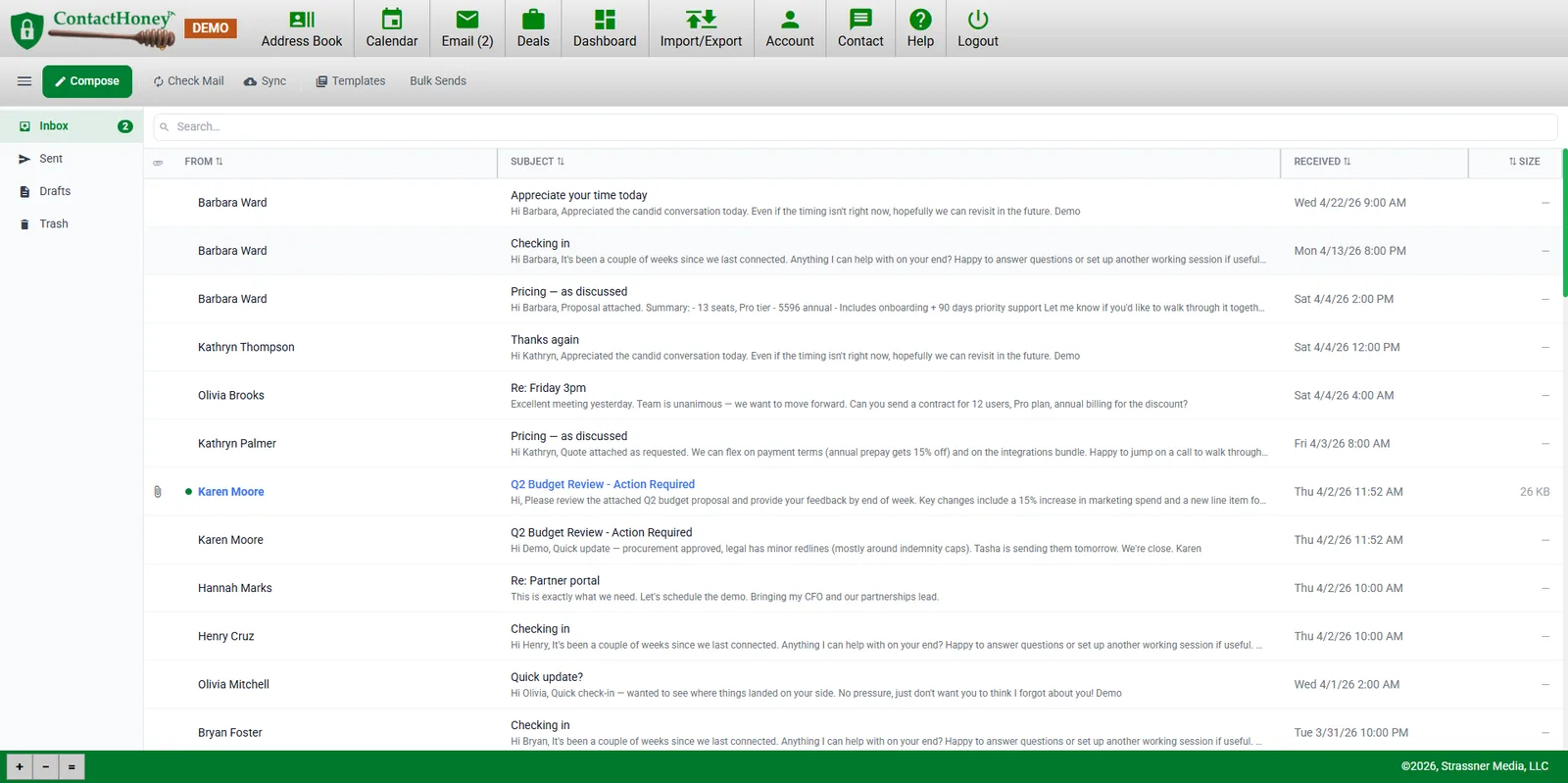The height and width of the screenshot is (783, 1568).
Task: Open the Address Book section
Action: (x=301, y=28)
